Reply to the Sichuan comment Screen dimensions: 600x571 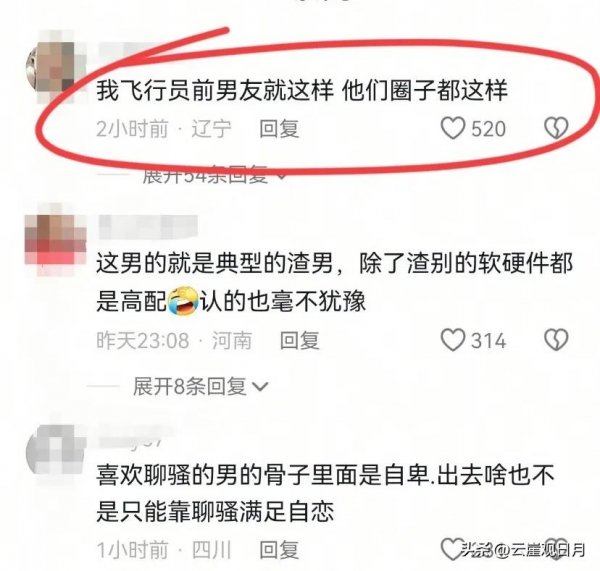(279, 550)
